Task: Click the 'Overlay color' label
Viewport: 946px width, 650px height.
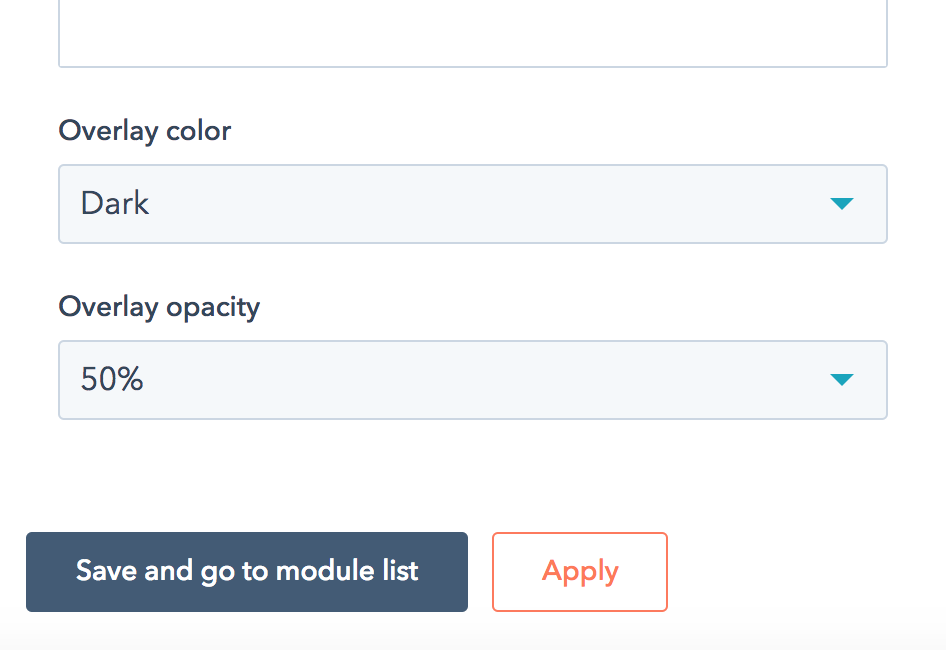Action: click(145, 131)
